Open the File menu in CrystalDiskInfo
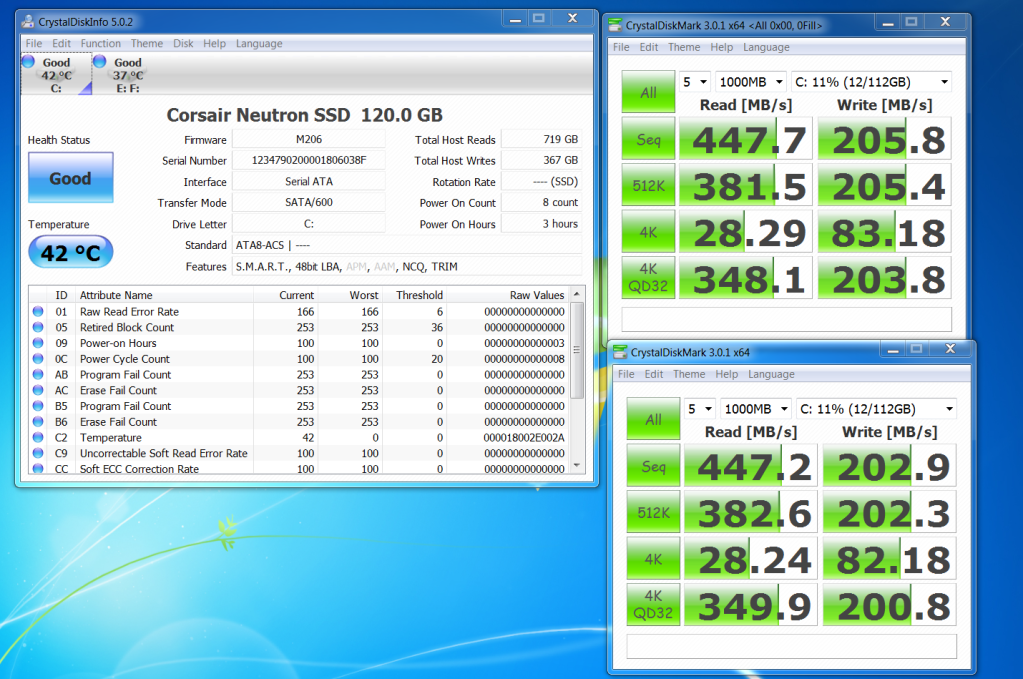 tap(34, 44)
